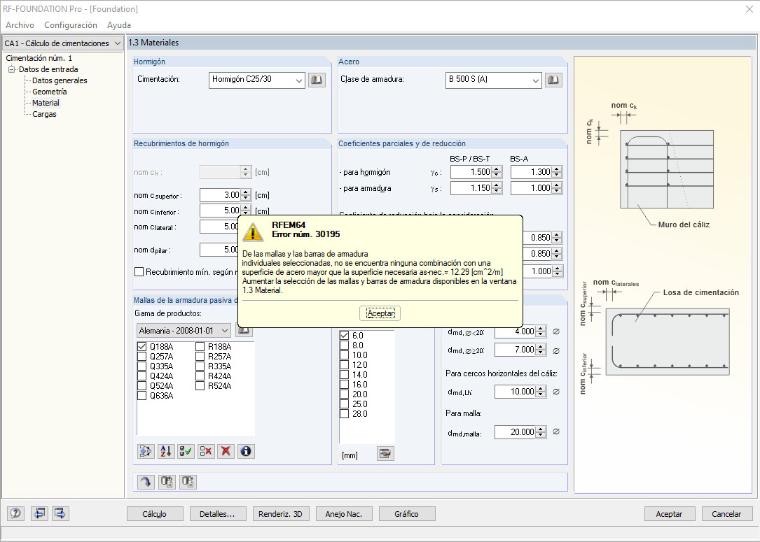The width and height of the screenshot is (760, 542).
Task: Open the Archivo menu
Action: 20,25
